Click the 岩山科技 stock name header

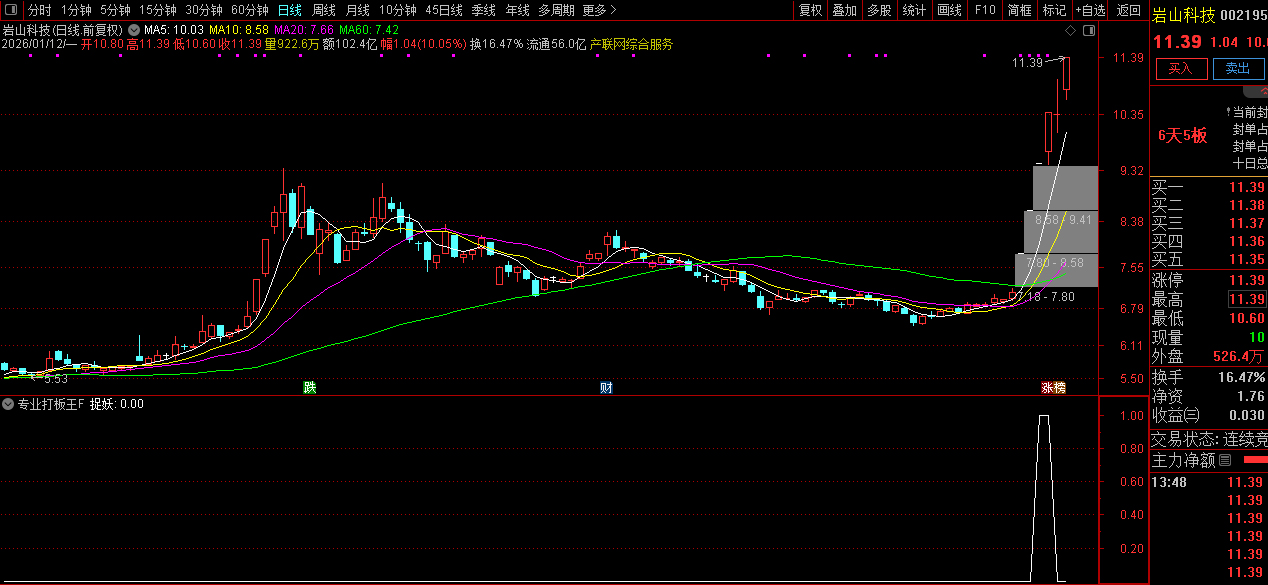click(1184, 14)
